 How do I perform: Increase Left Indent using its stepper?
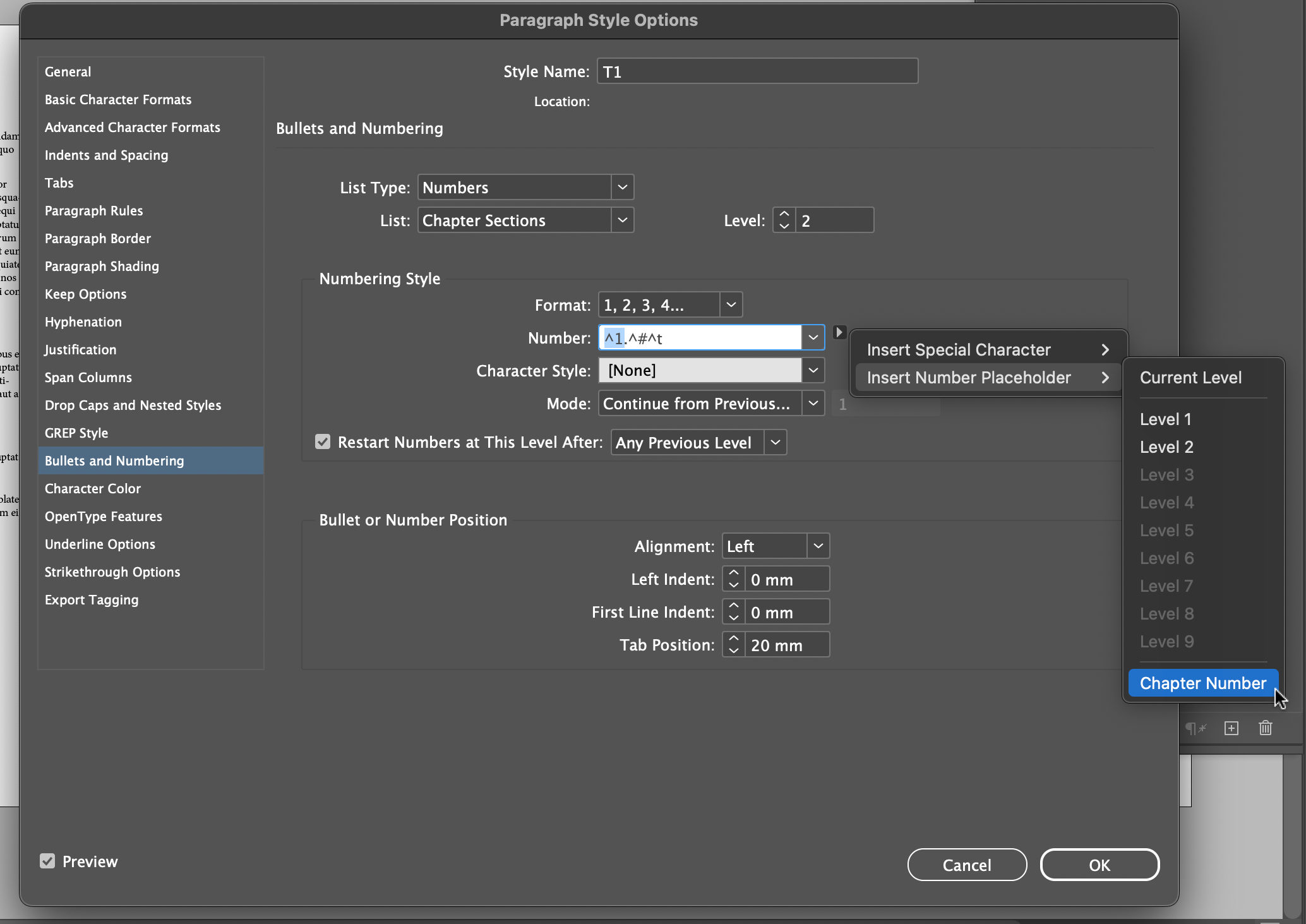(x=733, y=573)
